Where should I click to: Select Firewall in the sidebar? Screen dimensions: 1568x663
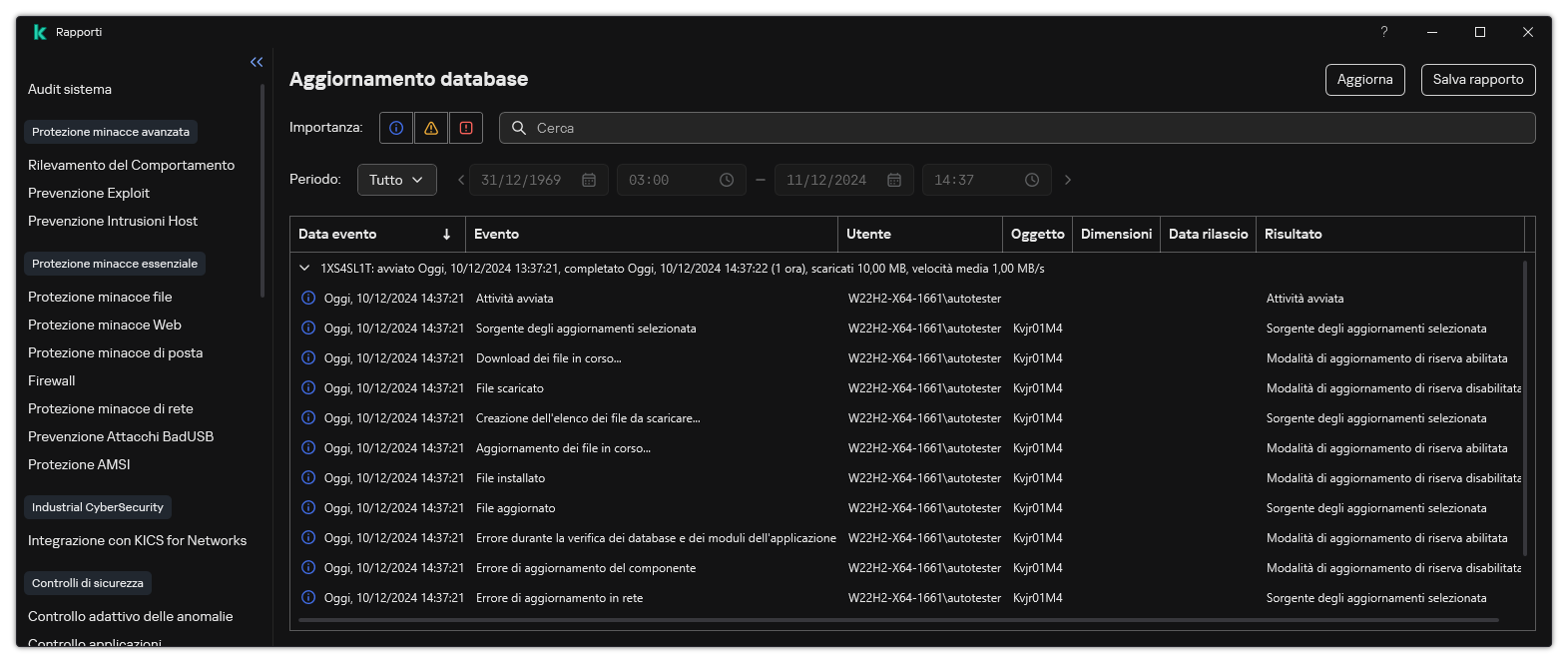[x=52, y=380]
